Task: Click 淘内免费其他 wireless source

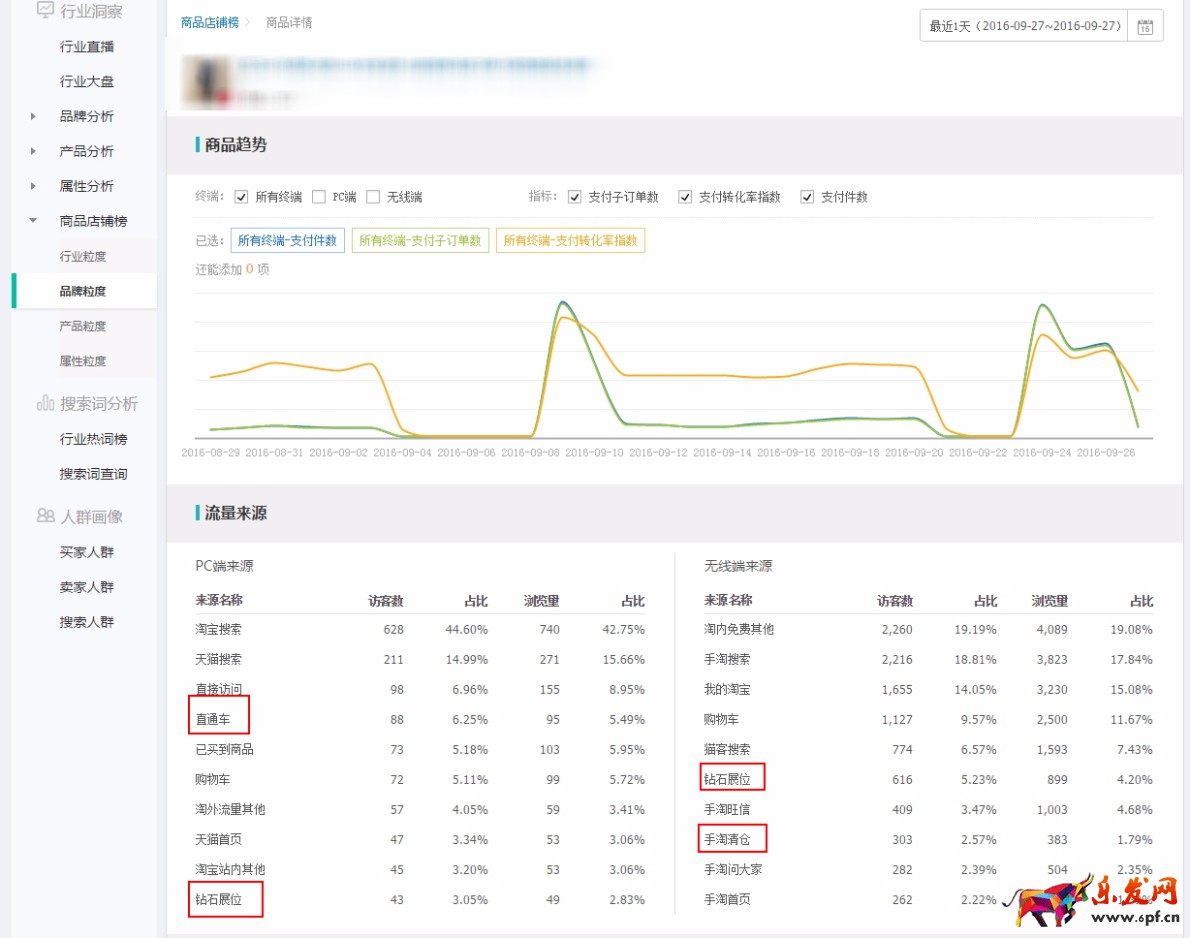Action: coord(739,630)
